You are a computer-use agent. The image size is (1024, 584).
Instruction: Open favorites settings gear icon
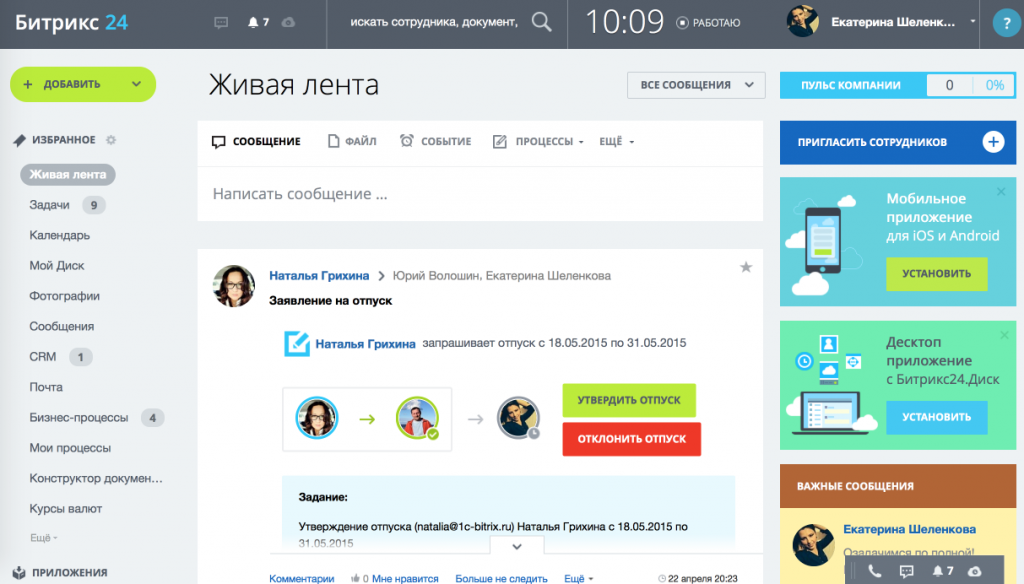[111, 140]
